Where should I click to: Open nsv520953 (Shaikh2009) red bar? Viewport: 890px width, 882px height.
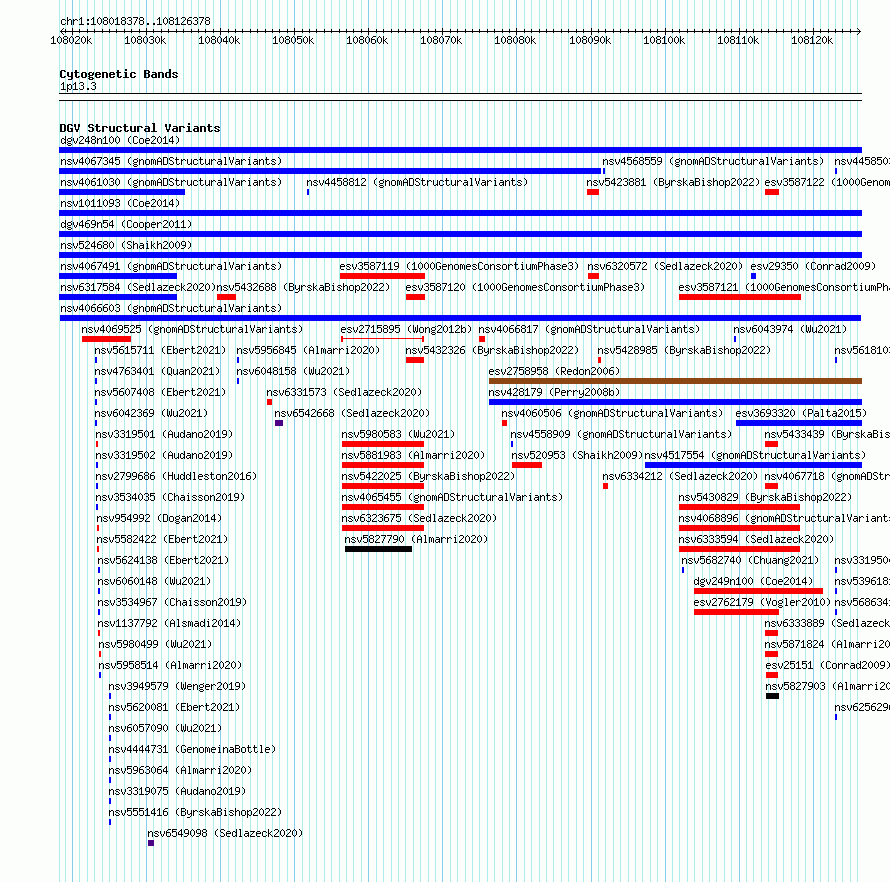tap(527, 465)
